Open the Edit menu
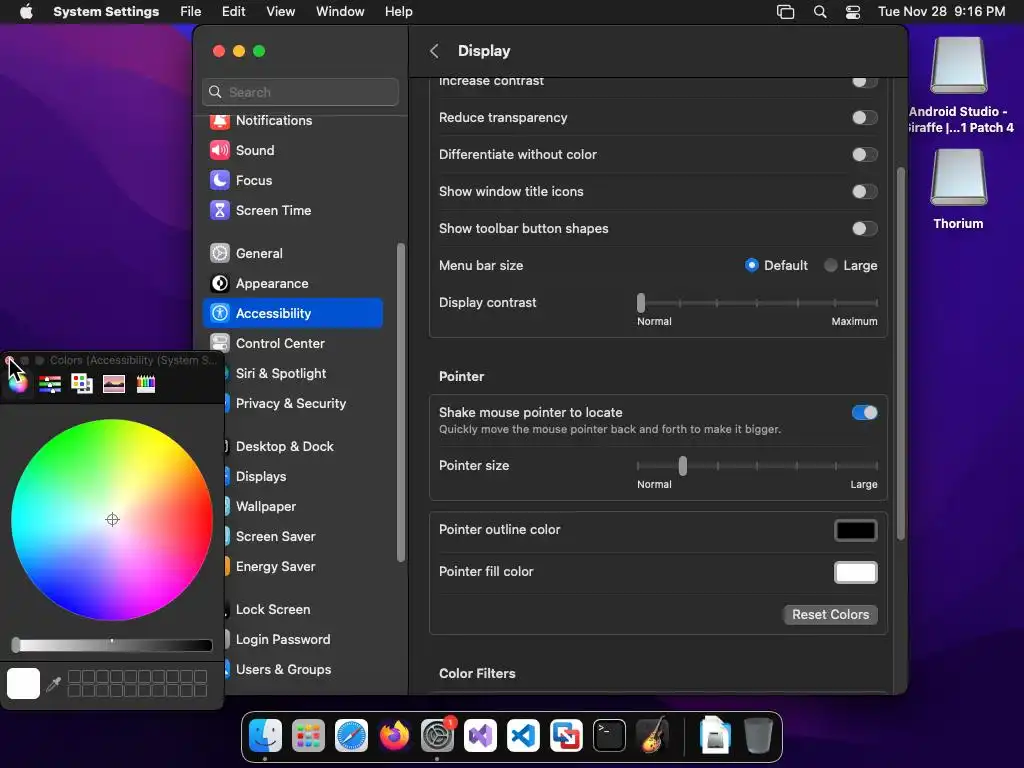This screenshot has width=1024, height=768. (x=233, y=12)
